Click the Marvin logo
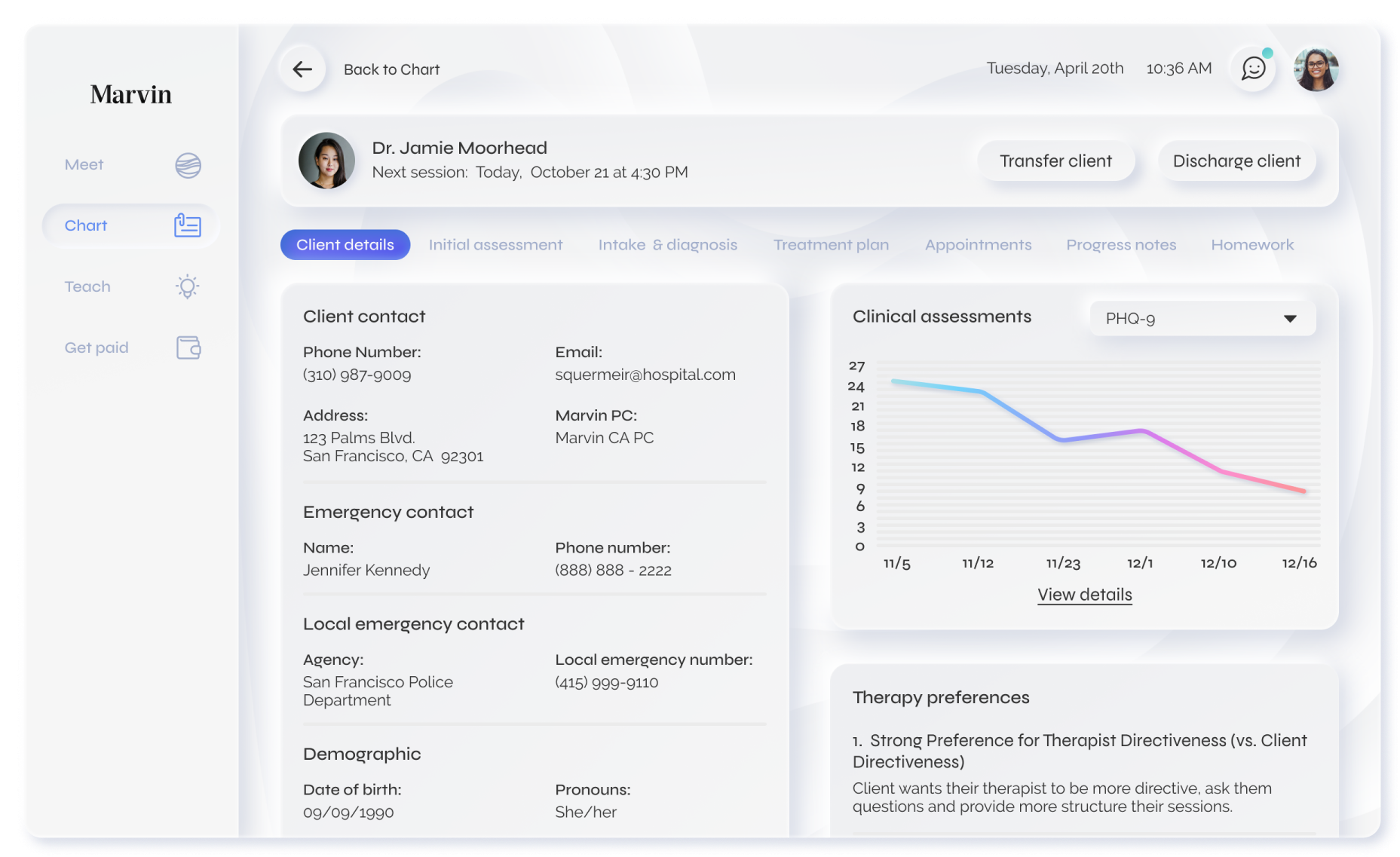Image resolution: width=1400 pixels, height=857 pixels. pyautogui.click(x=131, y=94)
